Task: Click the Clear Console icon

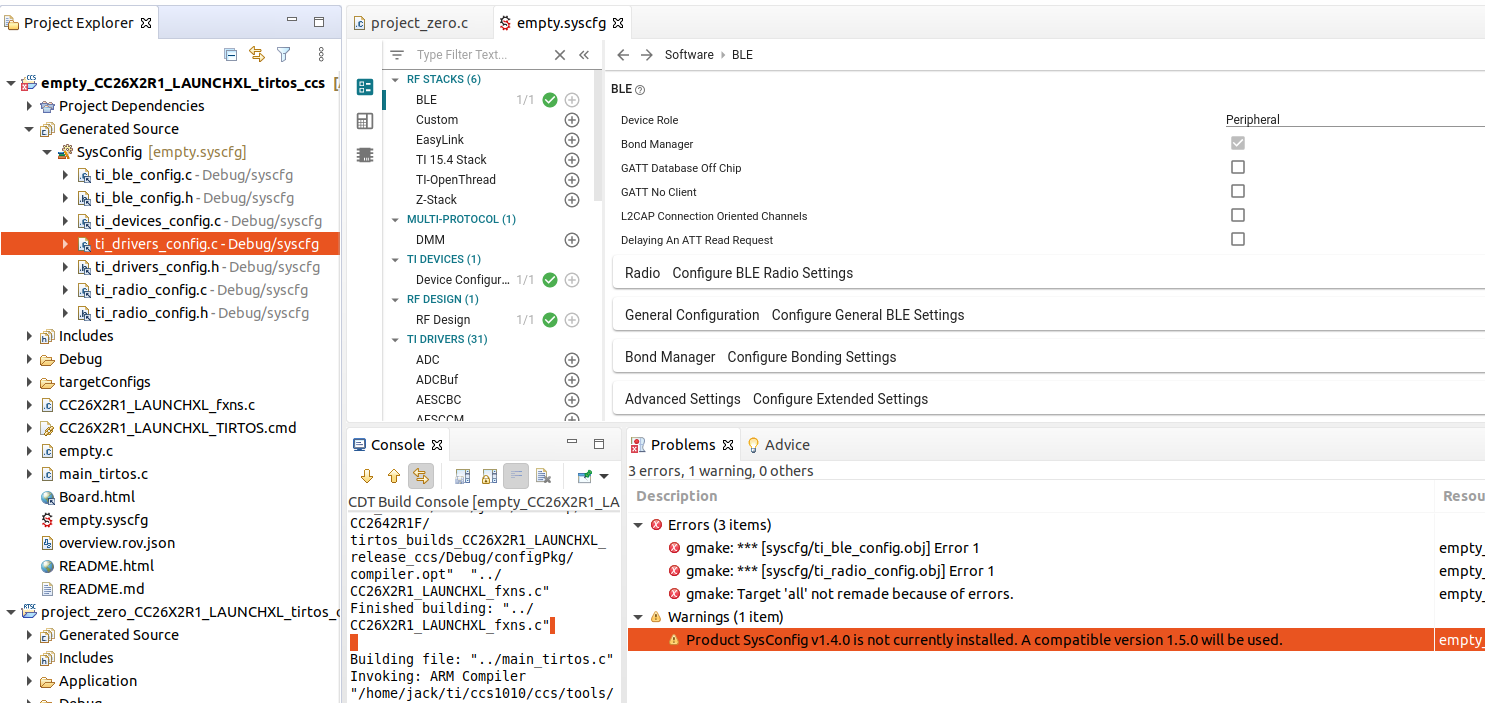Action: click(543, 476)
